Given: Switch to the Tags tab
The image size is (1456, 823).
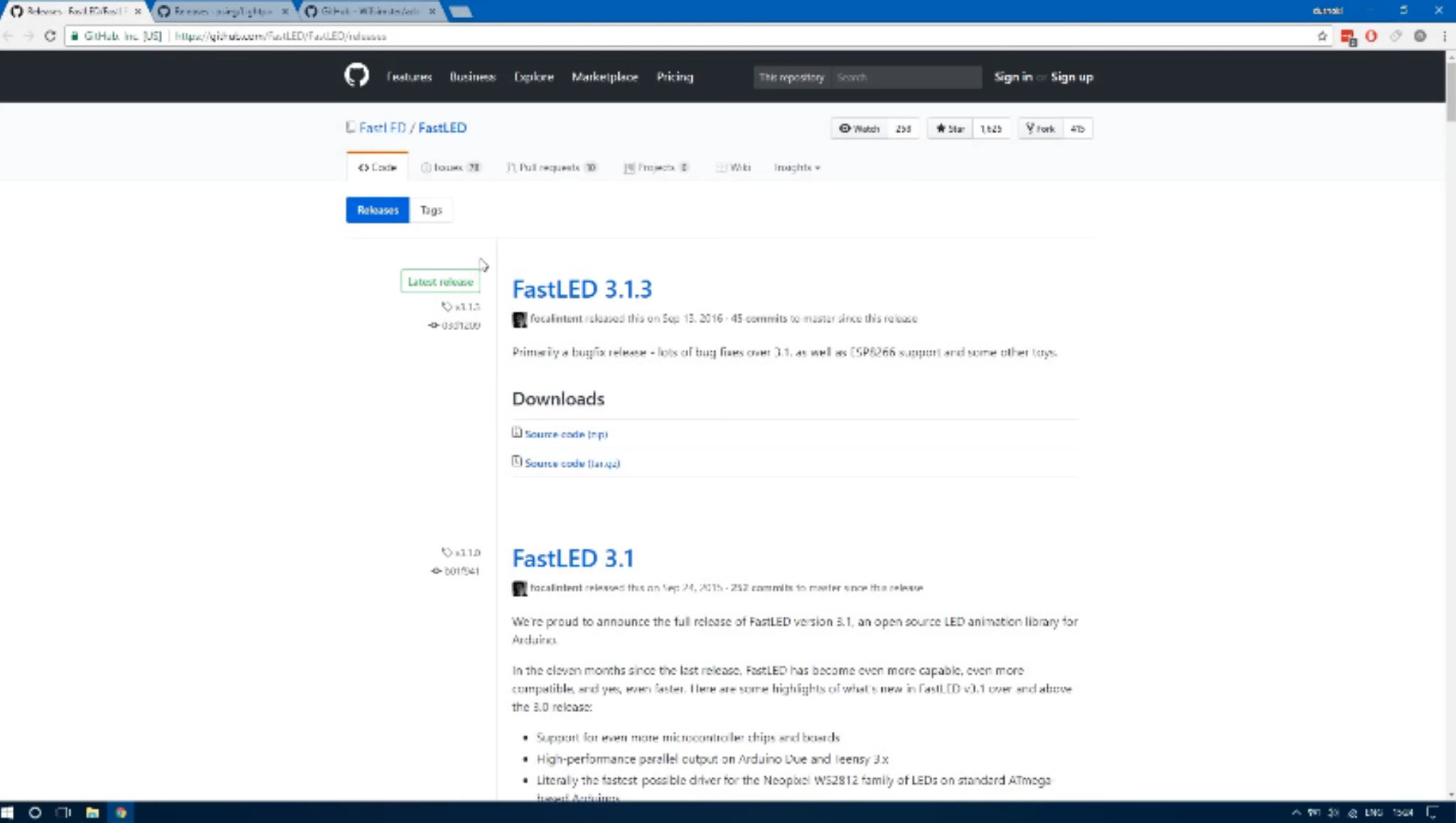Looking at the screenshot, I should pyautogui.click(x=431, y=210).
